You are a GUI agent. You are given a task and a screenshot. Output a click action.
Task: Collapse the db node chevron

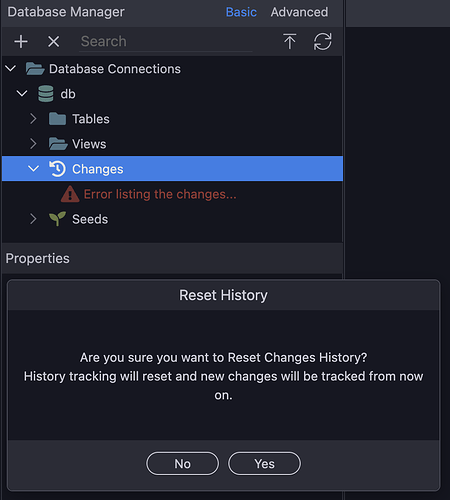tap(22, 93)
